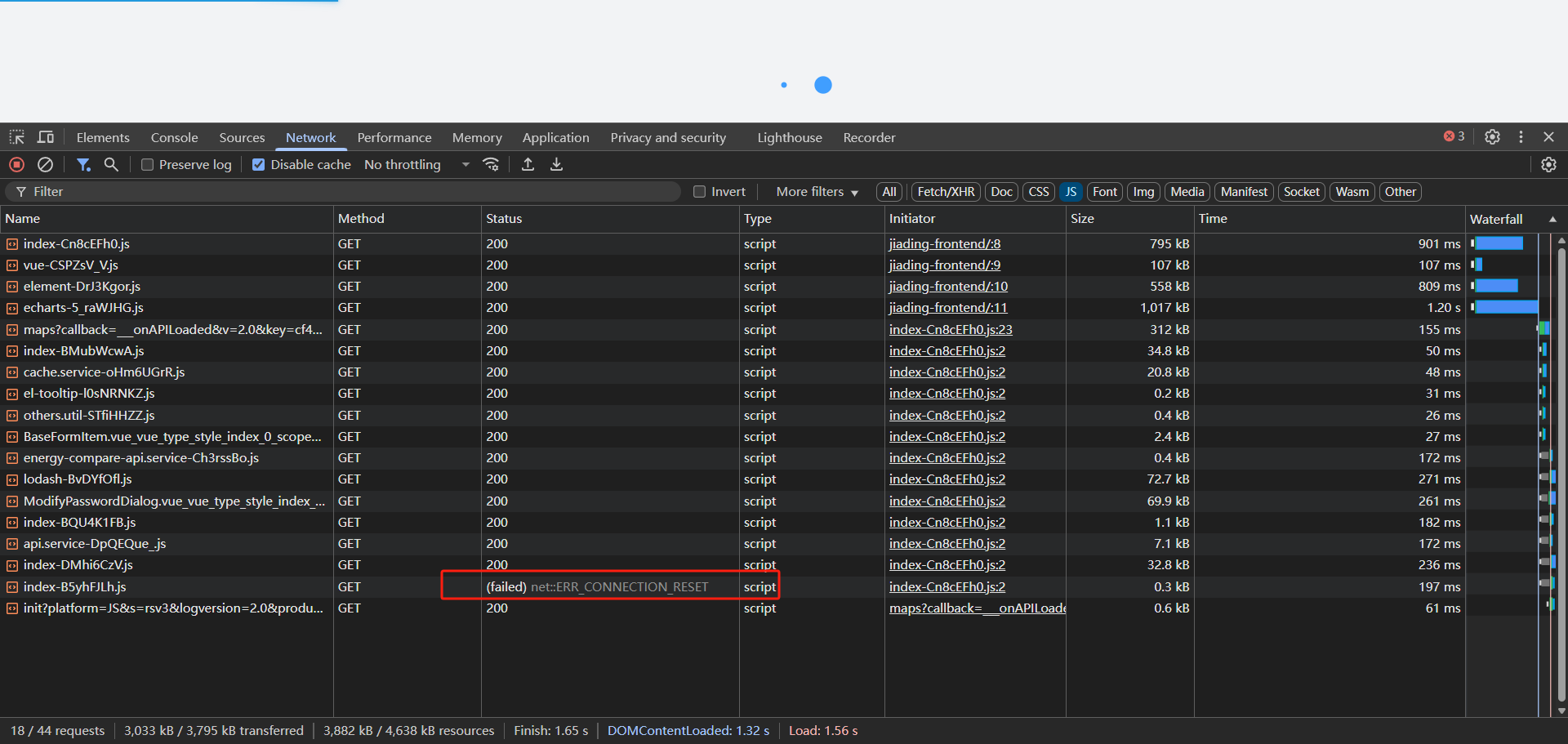1568x744 pixels.
Task: Switch to the Console tab
Action: 173,137
